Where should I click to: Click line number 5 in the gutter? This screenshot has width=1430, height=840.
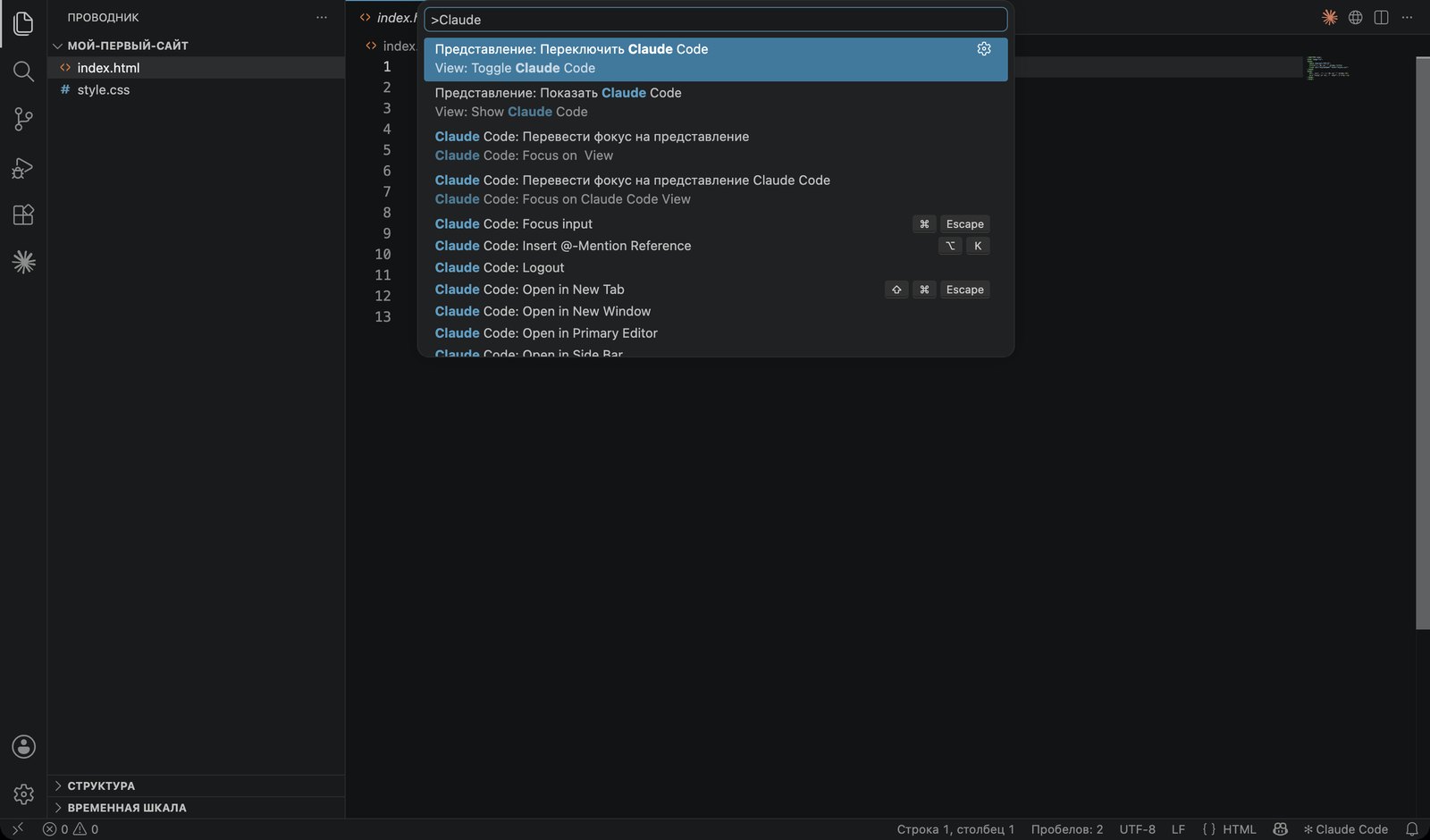click(x=387, y=150)
